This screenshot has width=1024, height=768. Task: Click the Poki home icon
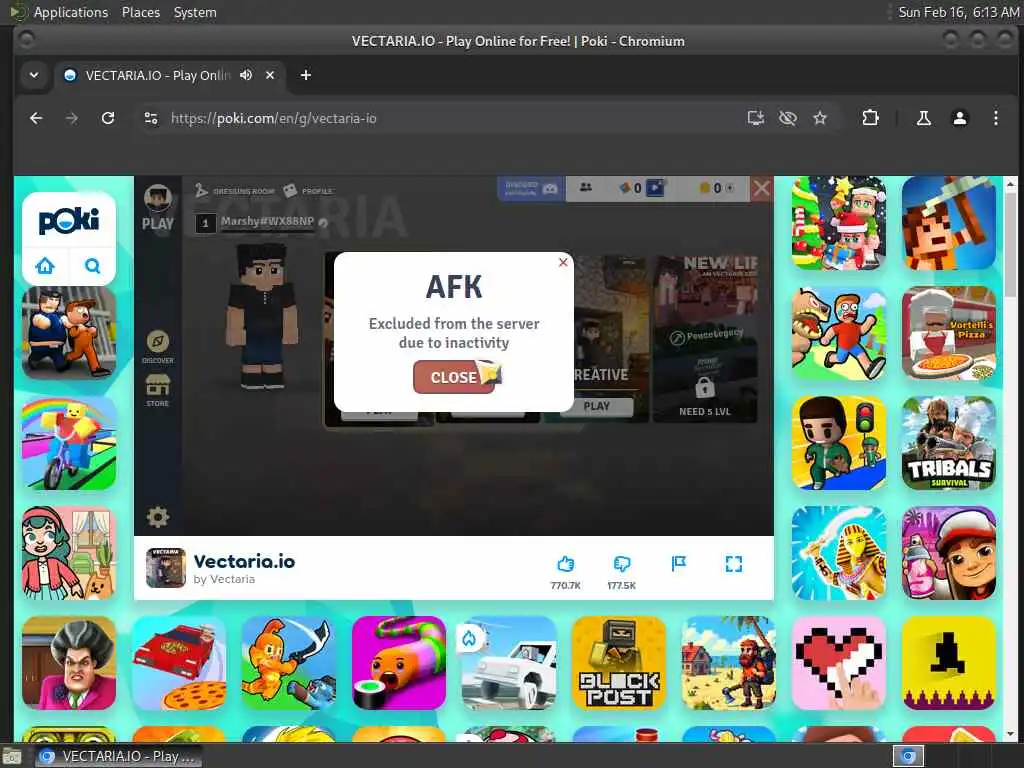45,266
